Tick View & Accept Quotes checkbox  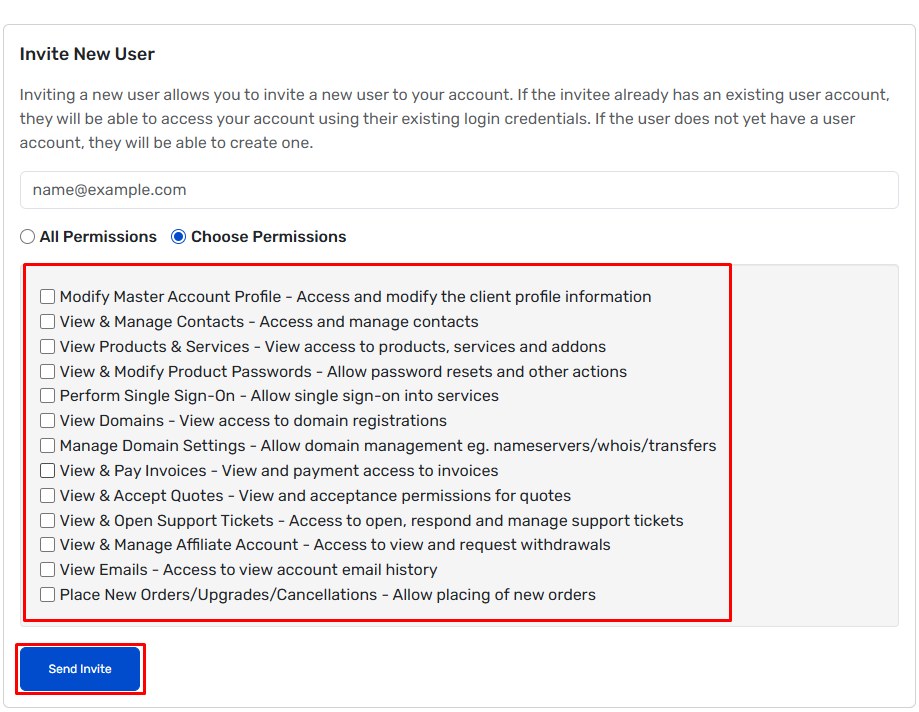47,496
